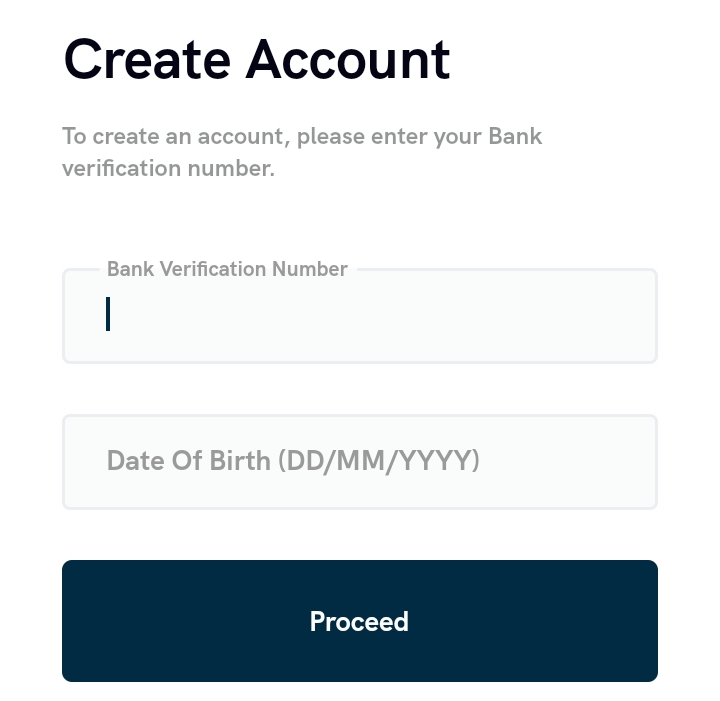Click the "Proceed" label text
This screenshot has height=701, width=720.
coord(359,622)
